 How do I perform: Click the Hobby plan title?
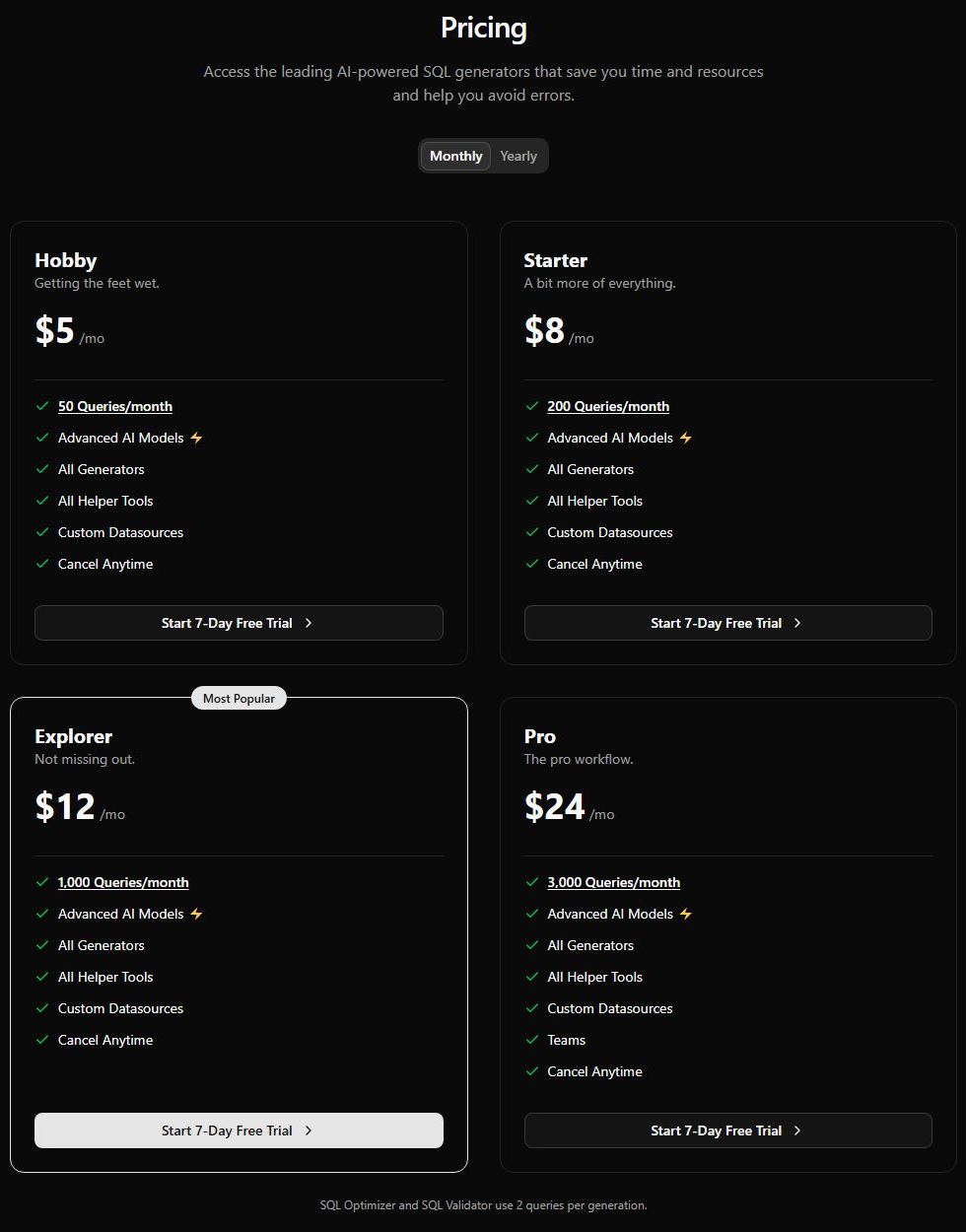pyautogui.click(x=66, y=260)
